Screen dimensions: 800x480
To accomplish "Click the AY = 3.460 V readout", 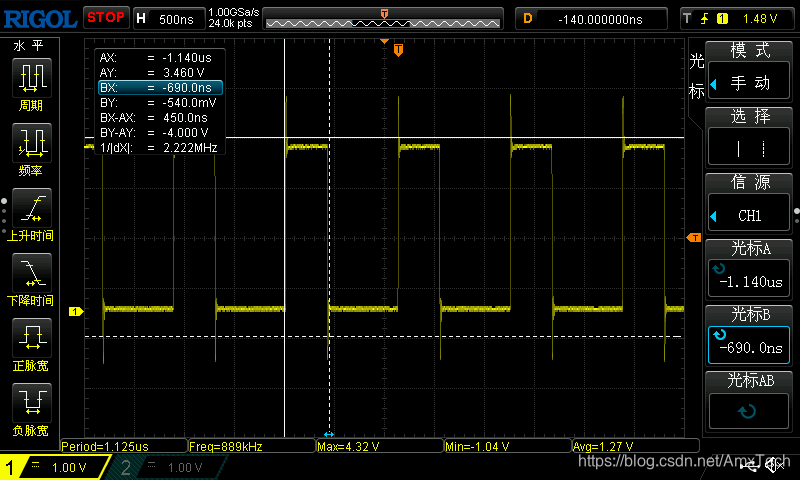I will tap(152, 73).
